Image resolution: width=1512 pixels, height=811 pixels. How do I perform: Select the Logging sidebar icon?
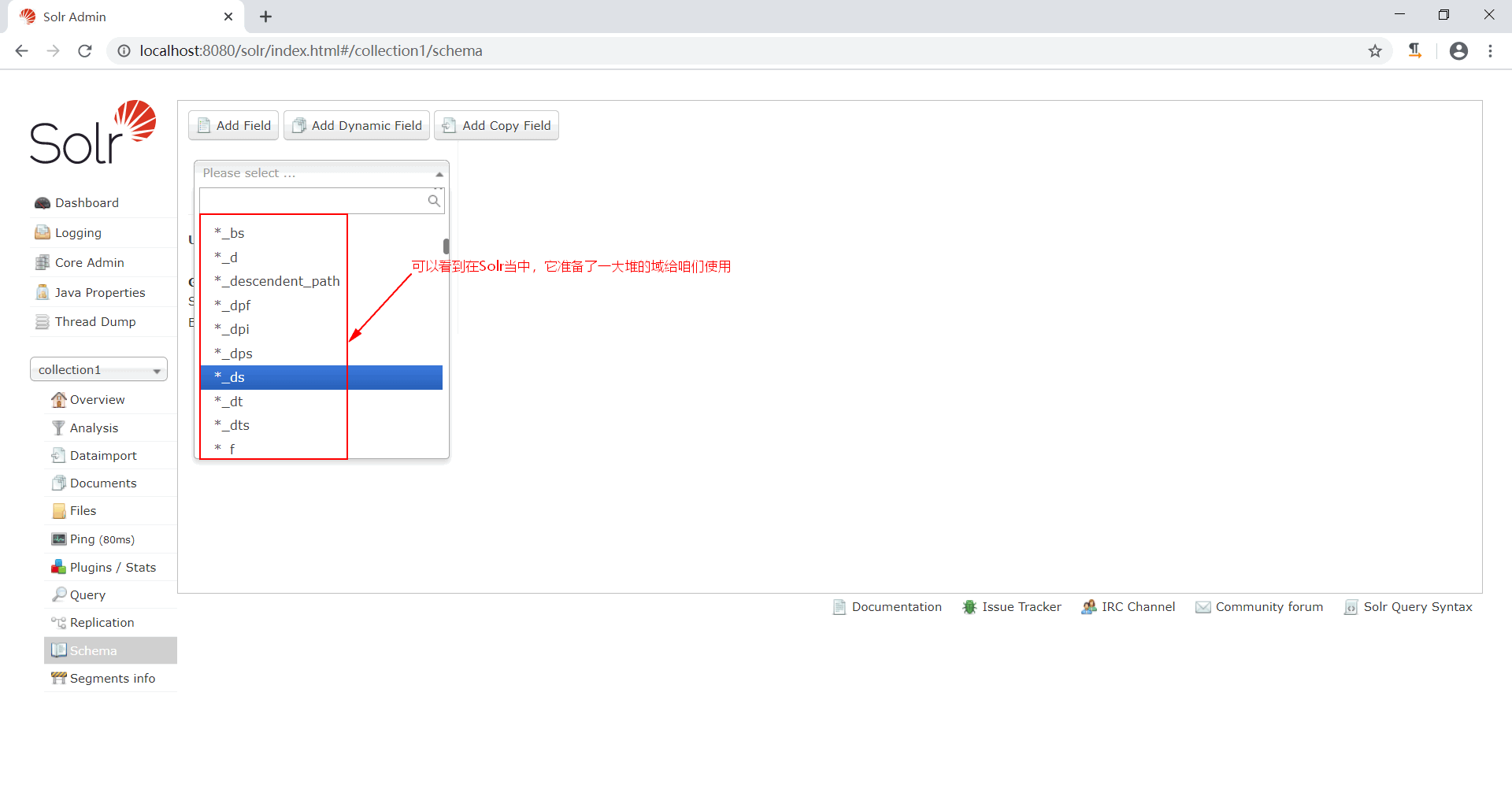(x=77, y=232)
